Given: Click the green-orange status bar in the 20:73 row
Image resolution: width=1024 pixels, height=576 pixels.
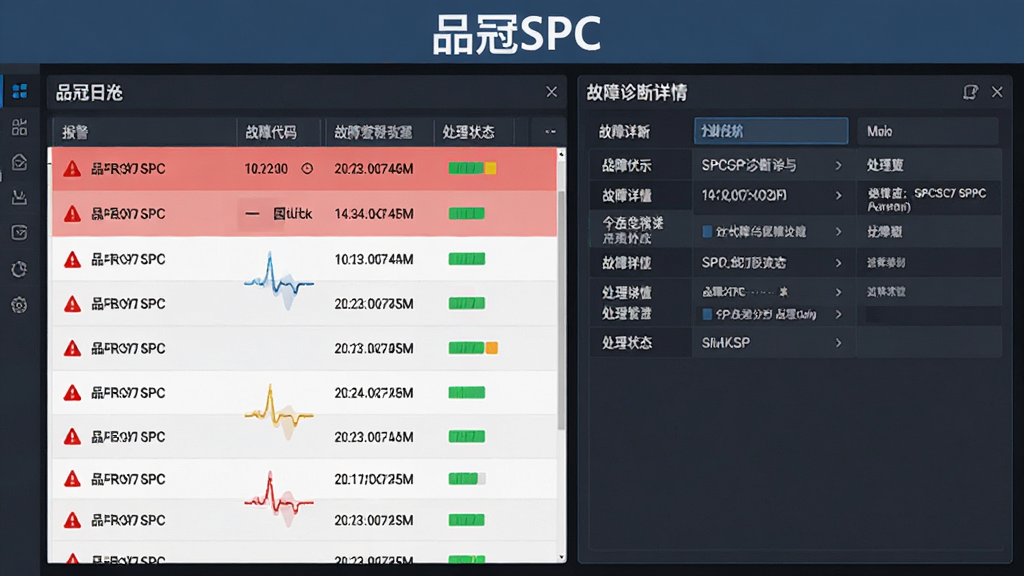Looking at the screenshot, I should point(473,348).
